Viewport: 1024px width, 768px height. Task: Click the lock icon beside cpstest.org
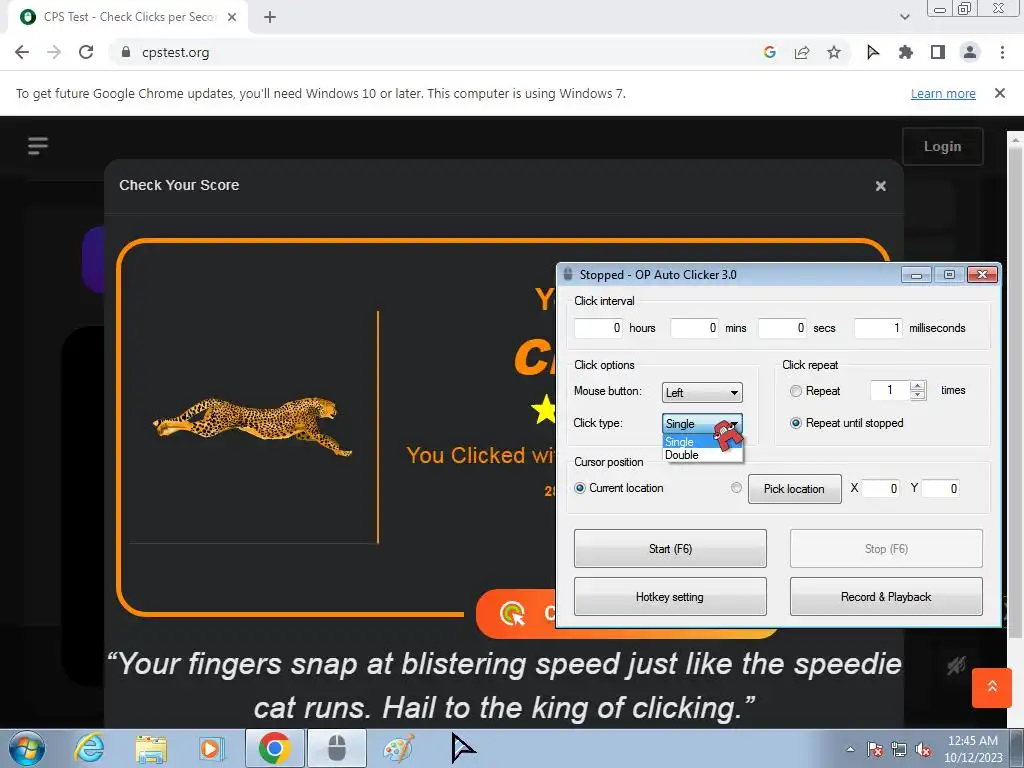126,52
